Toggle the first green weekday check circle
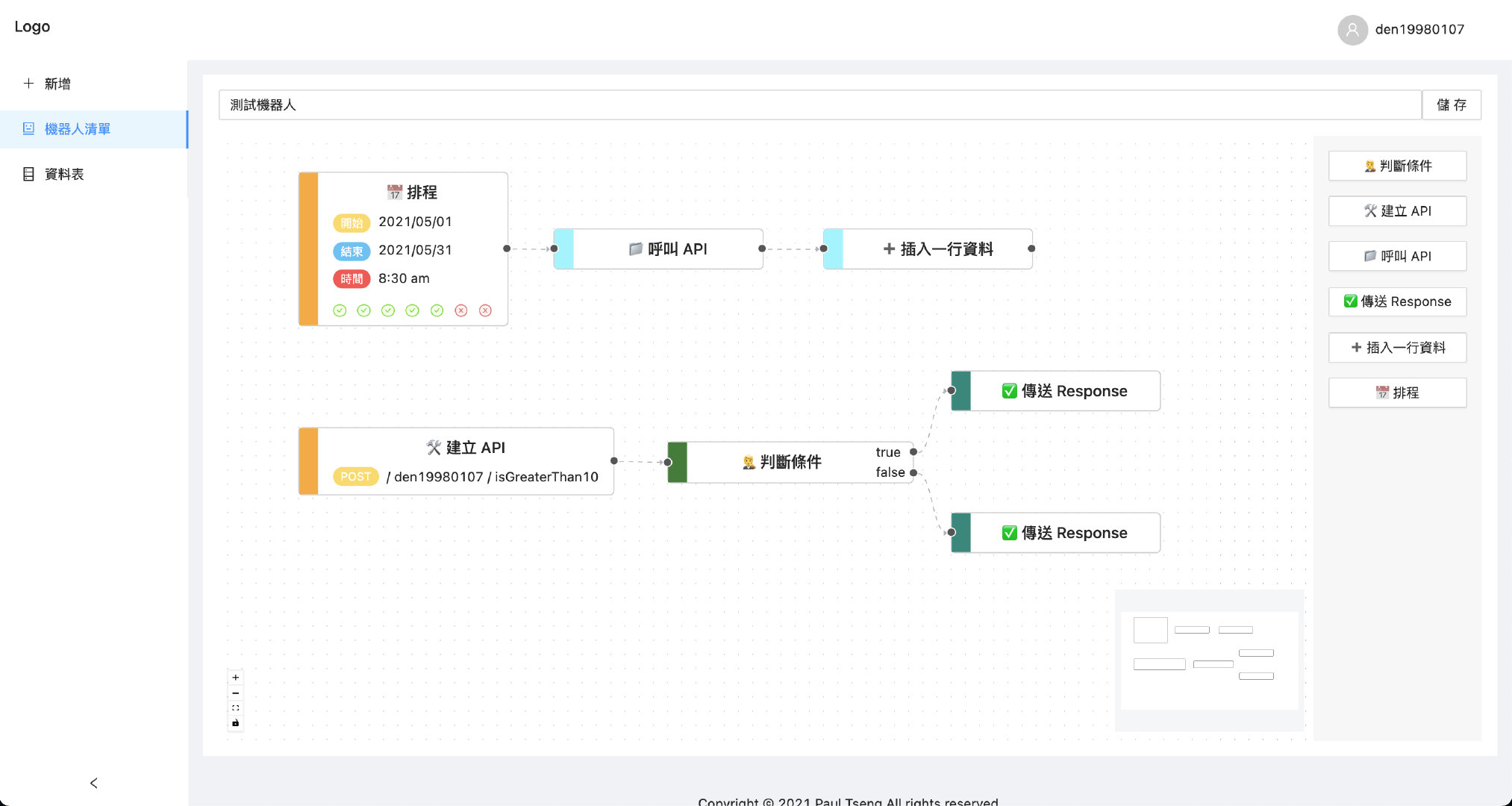 pos(340,310)
